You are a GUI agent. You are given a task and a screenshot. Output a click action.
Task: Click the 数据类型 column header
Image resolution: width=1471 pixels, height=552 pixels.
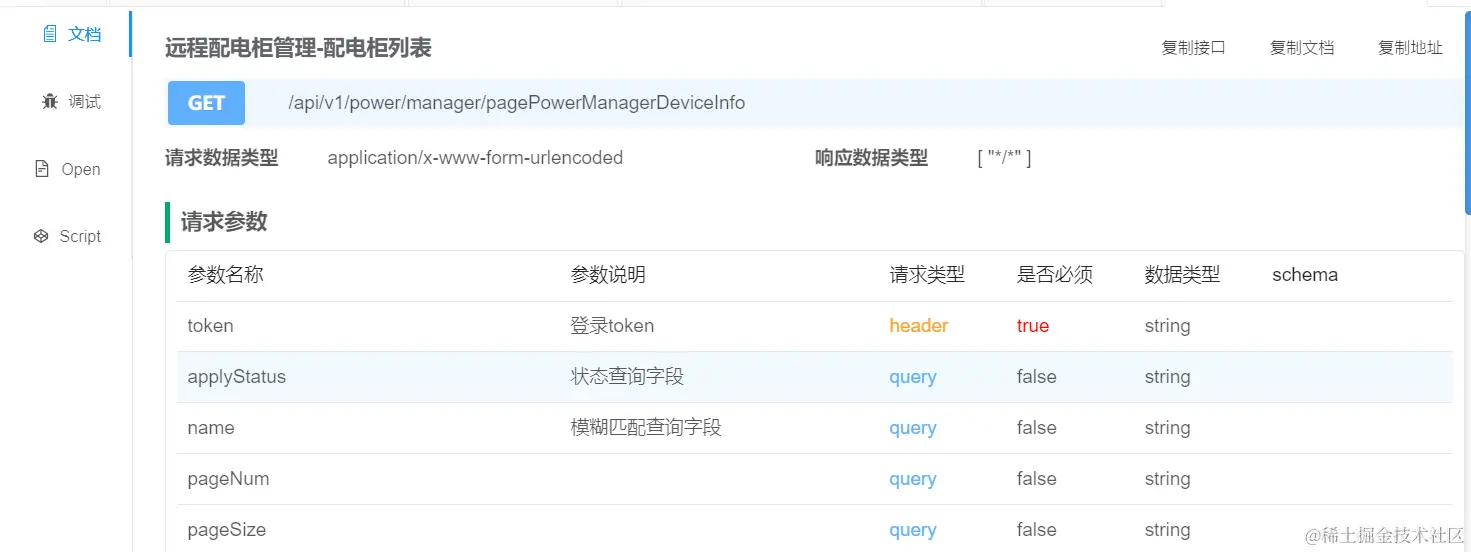coord(1182,275)
